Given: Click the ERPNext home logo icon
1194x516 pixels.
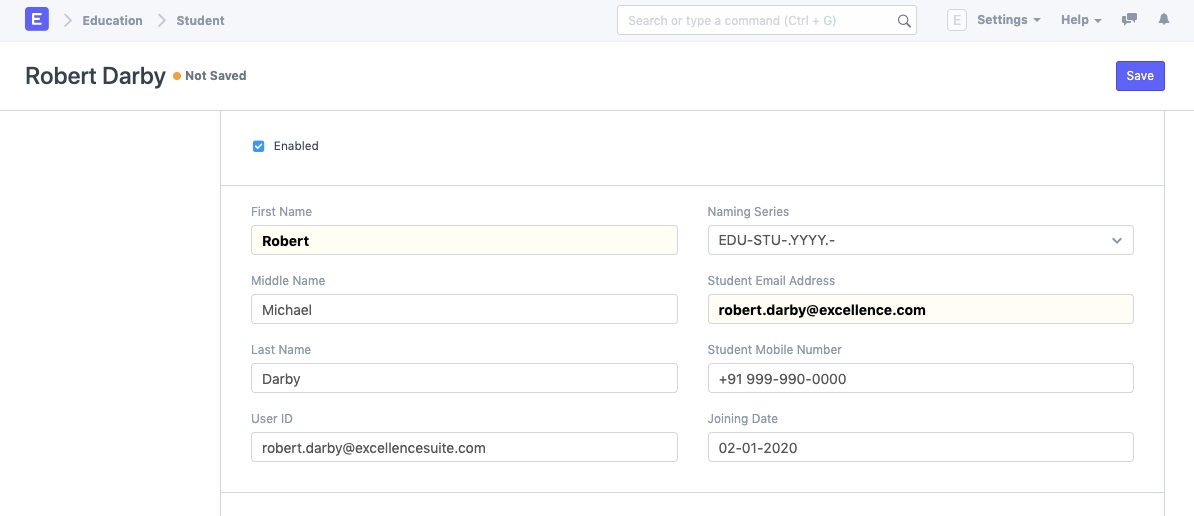Looking at the screenshot, I should pos(37,20).
